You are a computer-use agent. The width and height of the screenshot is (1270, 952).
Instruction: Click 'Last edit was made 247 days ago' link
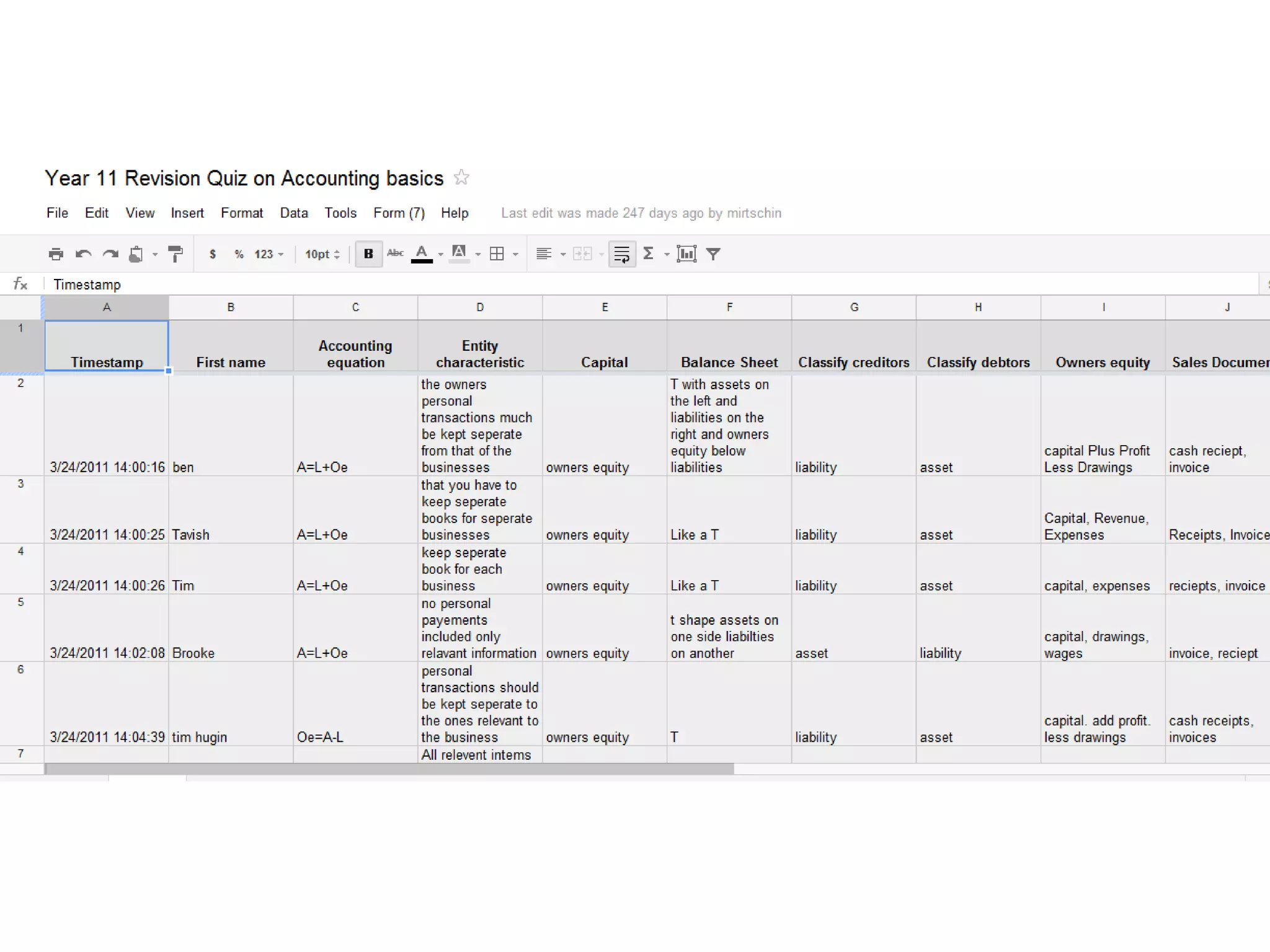click(x=641, y=213)
